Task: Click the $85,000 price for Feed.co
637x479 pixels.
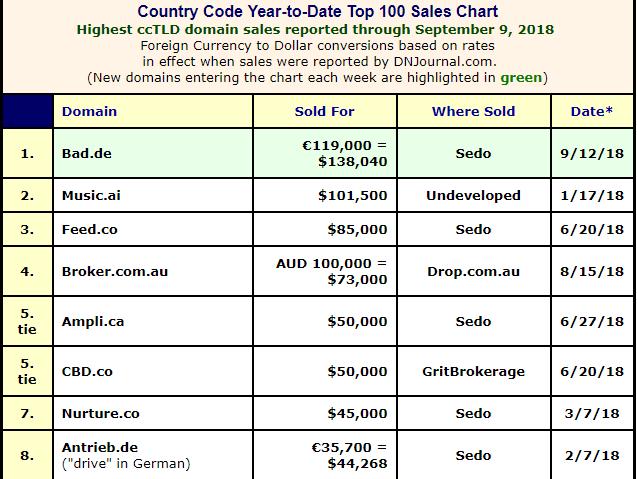Action: click(x=357, y=229)
